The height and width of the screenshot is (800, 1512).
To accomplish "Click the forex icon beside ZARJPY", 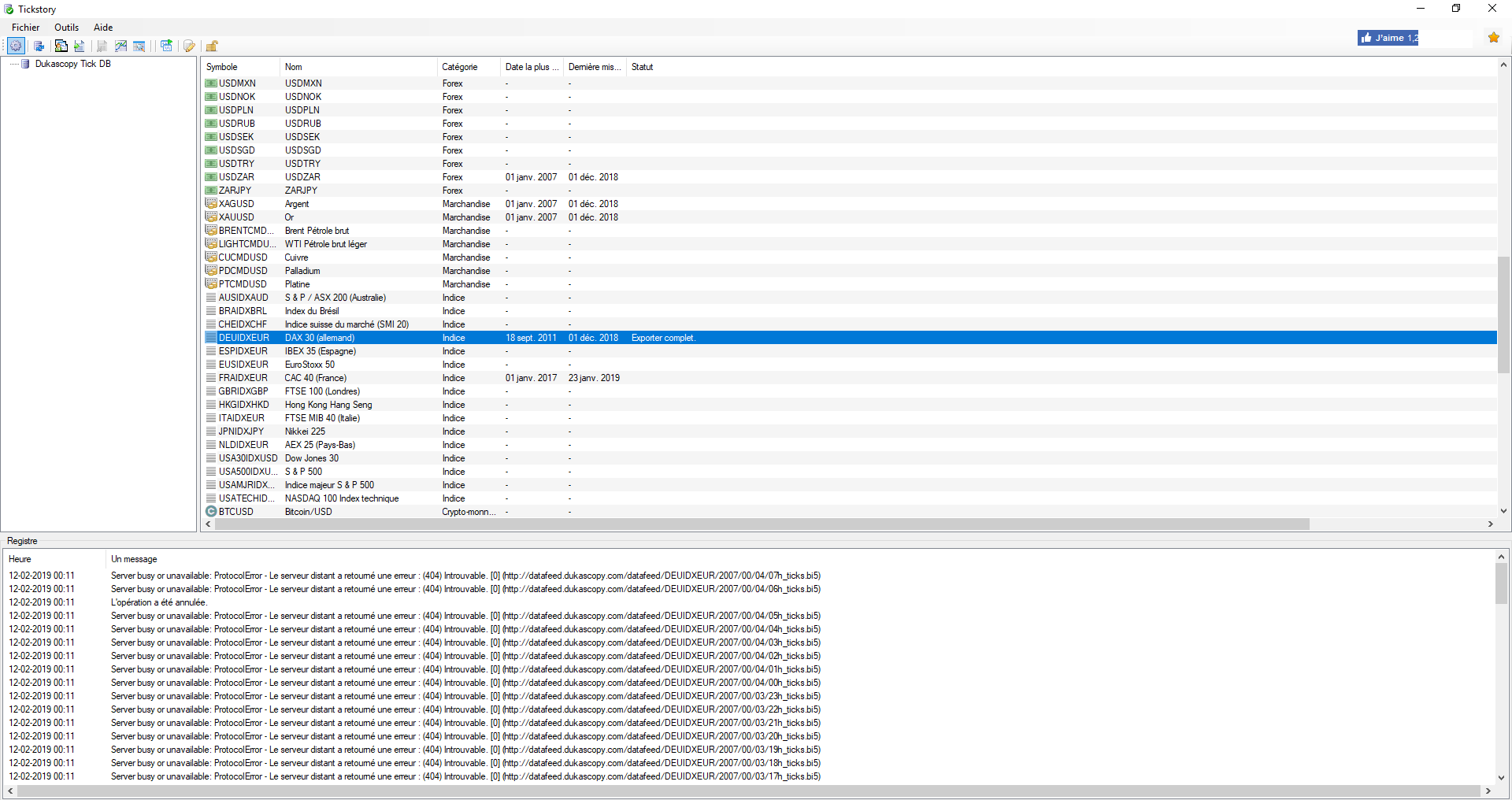I will (x=211, y=190).
